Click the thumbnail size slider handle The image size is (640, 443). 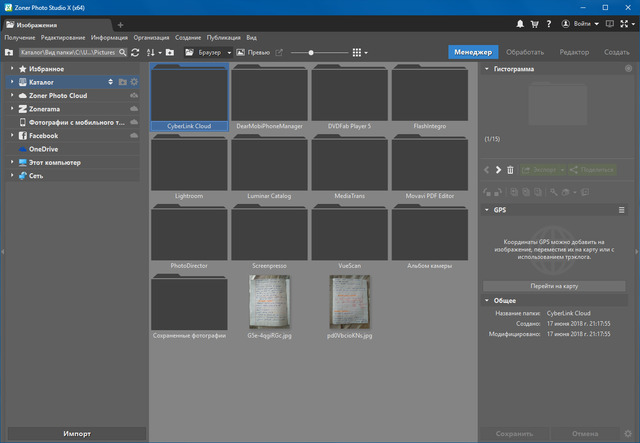pyautogui.click(x=311, y=52)
